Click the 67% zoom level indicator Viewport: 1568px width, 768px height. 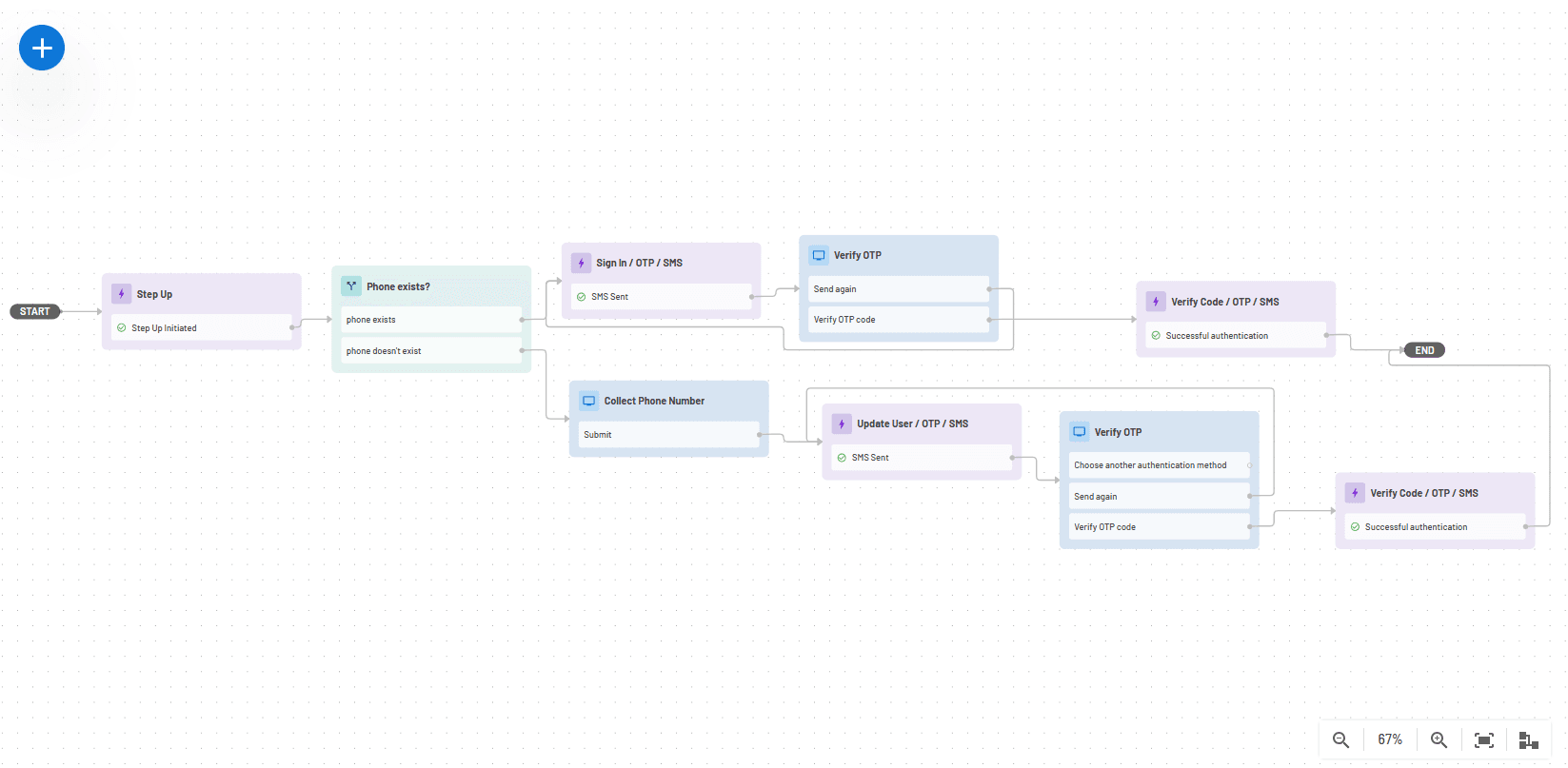point(1390,739)
